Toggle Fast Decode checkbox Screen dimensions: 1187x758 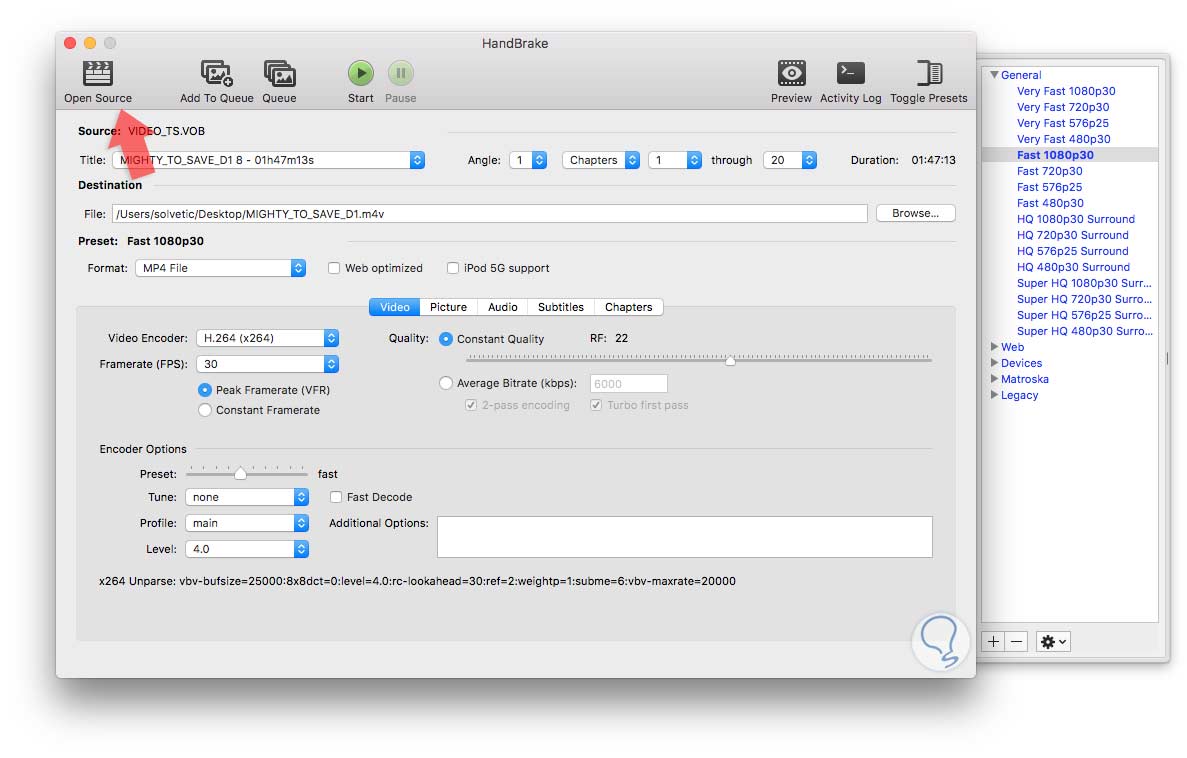(x=336, y=497)
